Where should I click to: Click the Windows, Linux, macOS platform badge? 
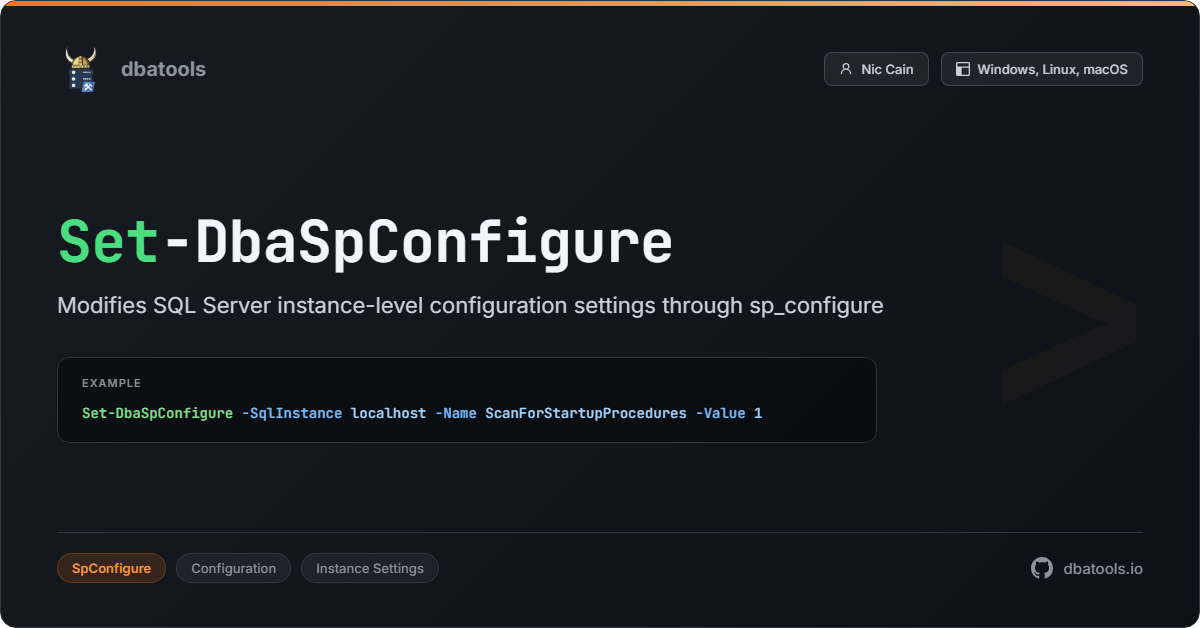tap(1041, 69)
